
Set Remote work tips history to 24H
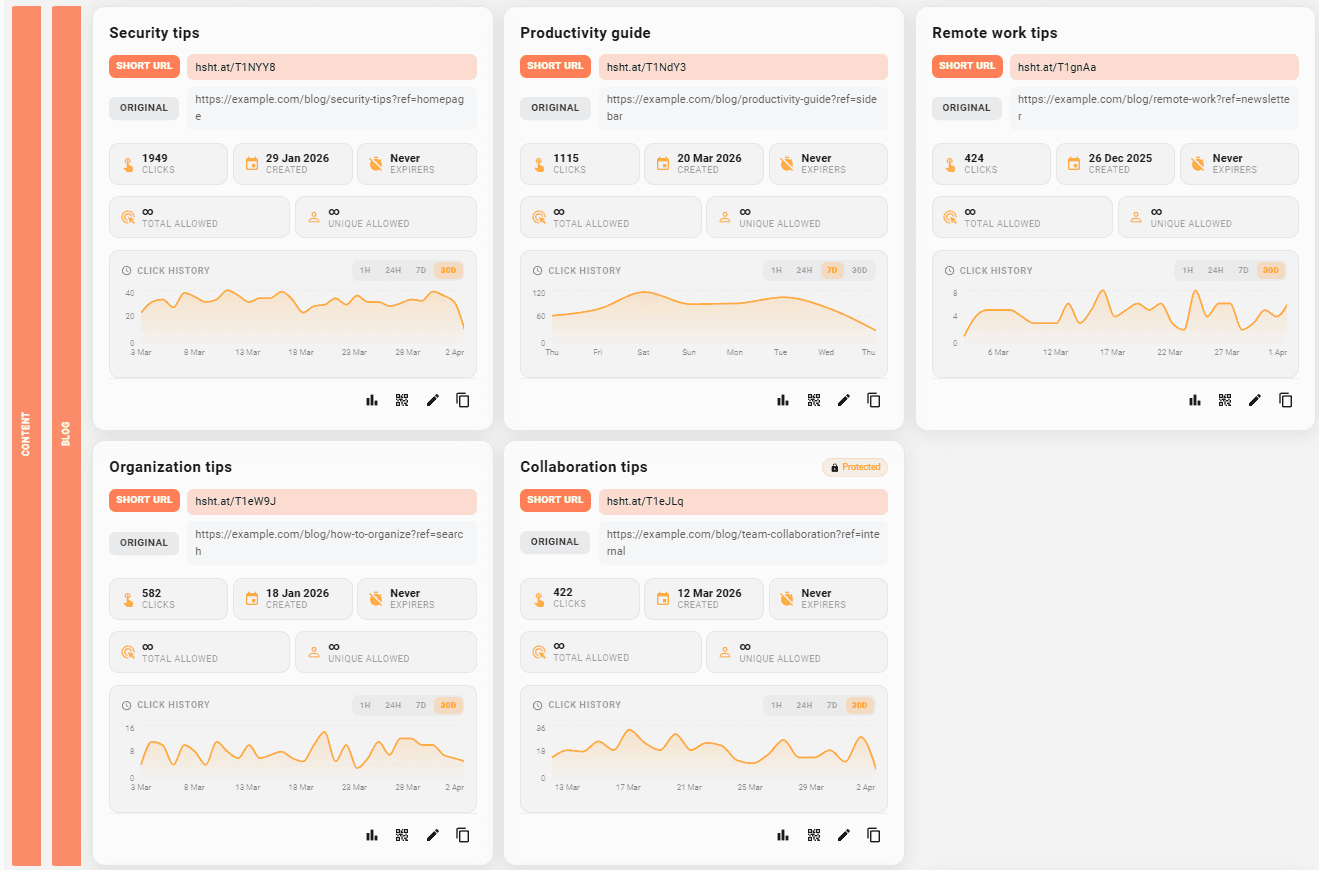[x=1215, y=270]
